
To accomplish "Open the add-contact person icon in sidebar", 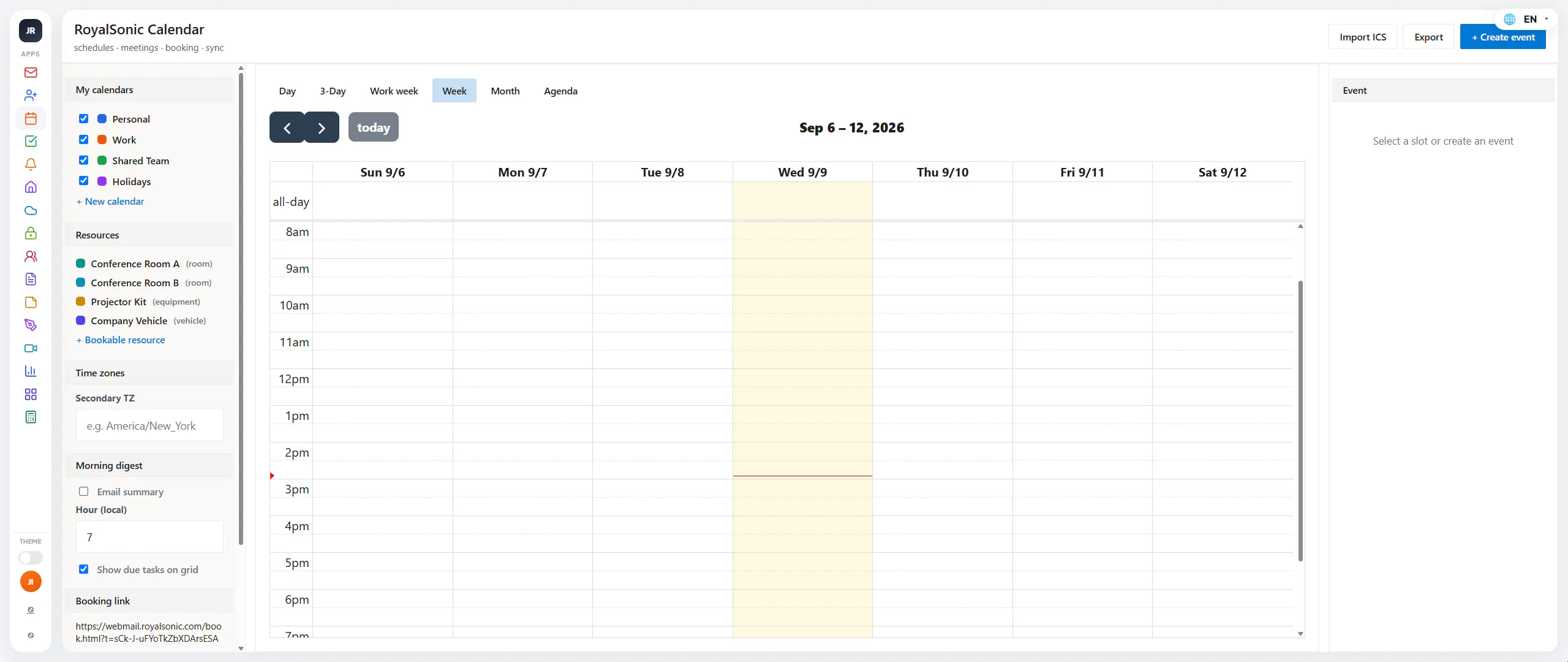I will pyautogui.click(x=31, y=96).
